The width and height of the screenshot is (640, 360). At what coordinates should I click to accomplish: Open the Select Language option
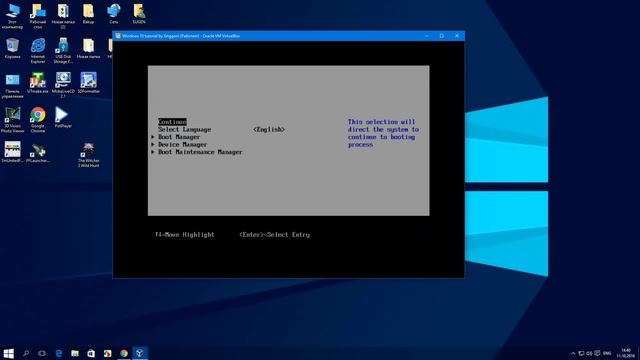[x=184, y=129]
